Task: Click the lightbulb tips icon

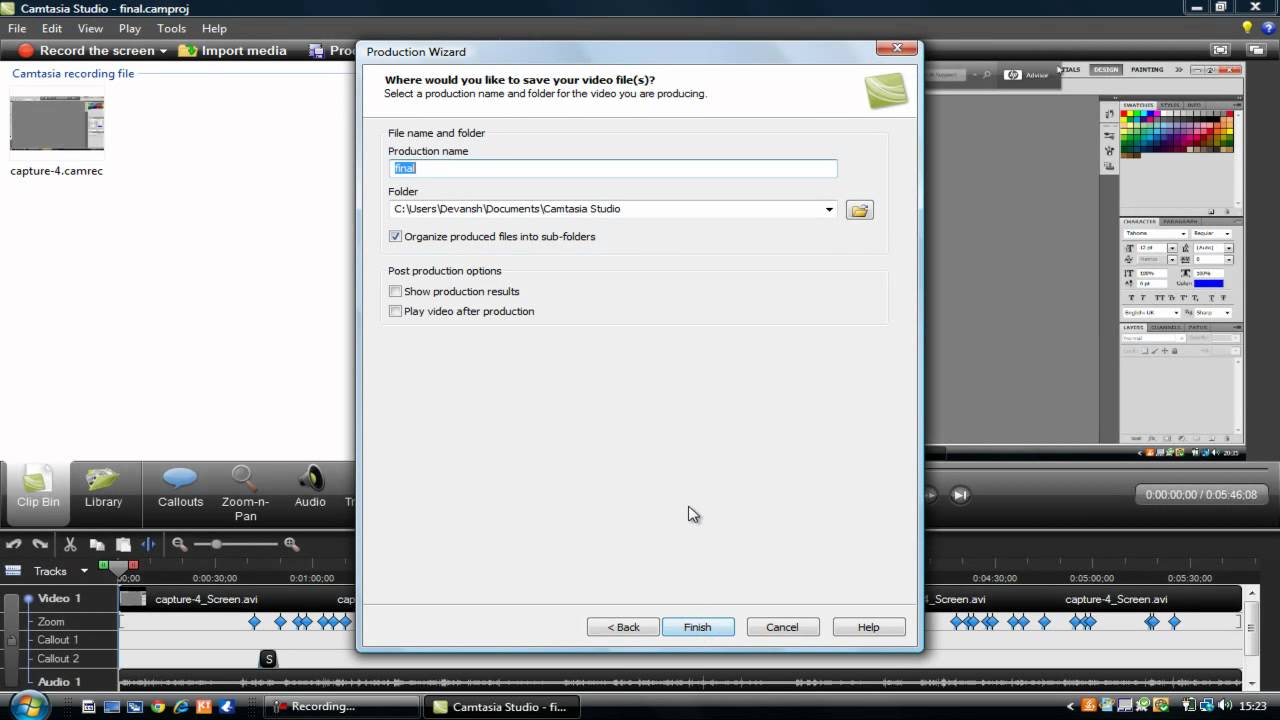Action: (x=1248, y=28)
